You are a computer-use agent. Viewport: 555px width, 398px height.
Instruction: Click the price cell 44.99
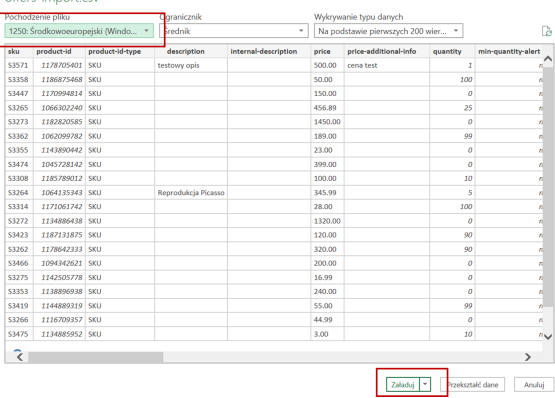point(327,320)
